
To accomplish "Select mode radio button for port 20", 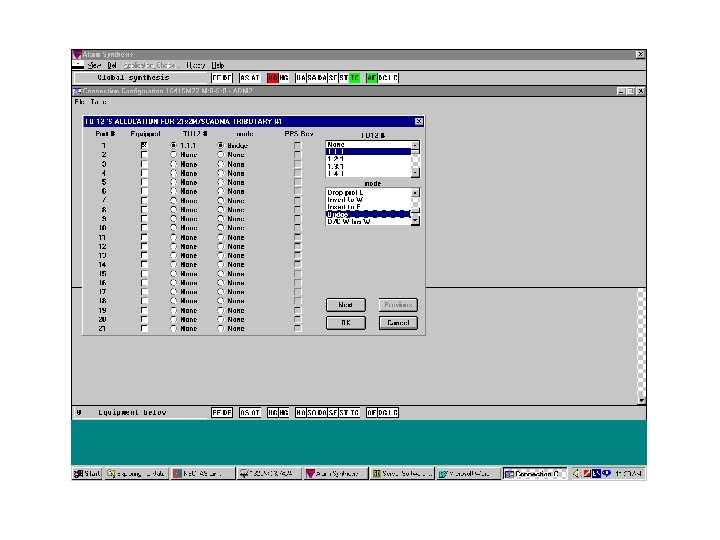I will (x=221, y=320).
